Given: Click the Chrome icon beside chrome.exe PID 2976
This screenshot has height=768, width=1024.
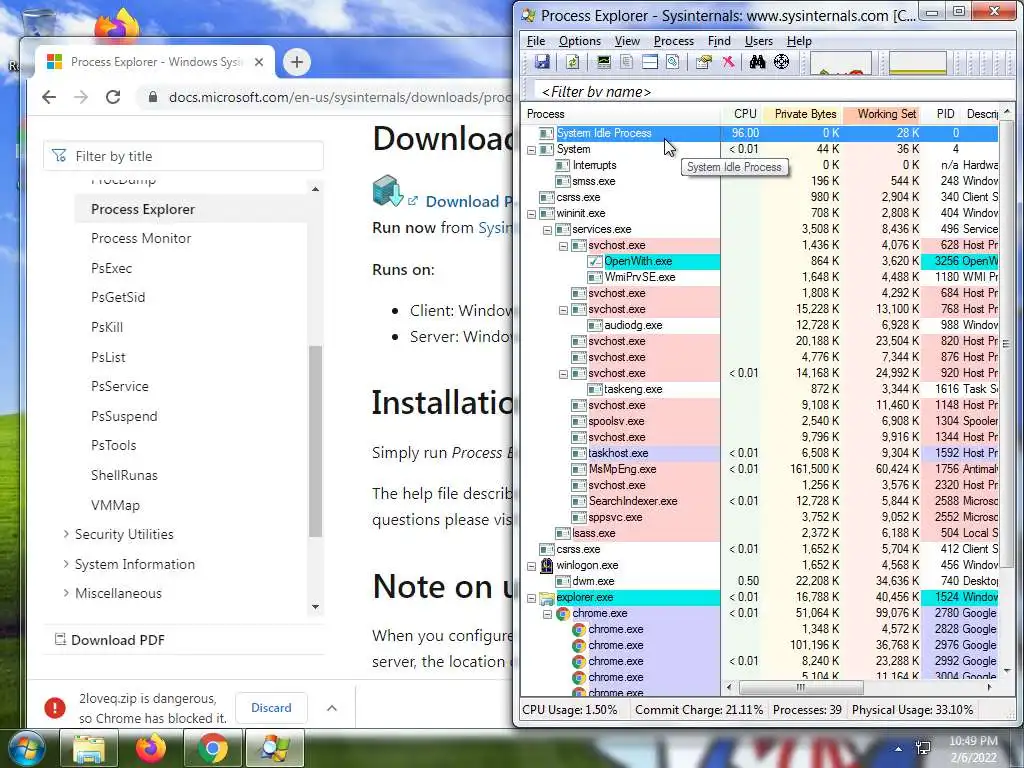Looking at the screenshot, I should pyautogui.click(x=579, y=646).
